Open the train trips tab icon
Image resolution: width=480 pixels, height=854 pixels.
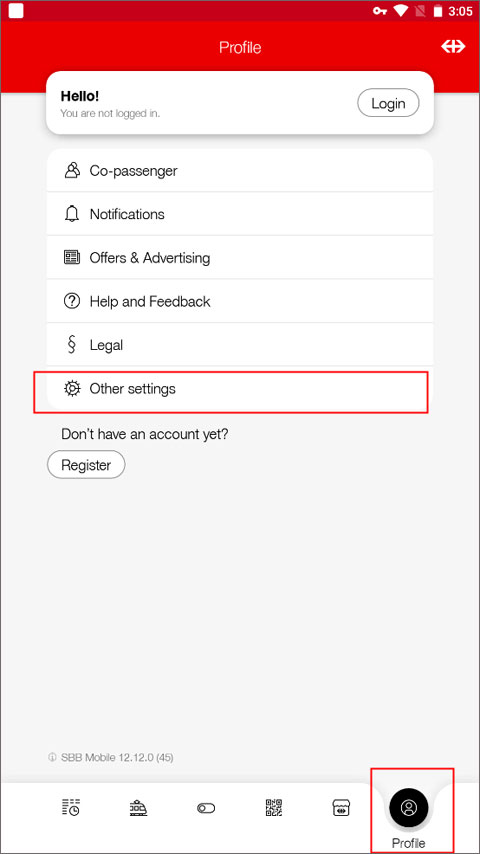coord(138,808)
